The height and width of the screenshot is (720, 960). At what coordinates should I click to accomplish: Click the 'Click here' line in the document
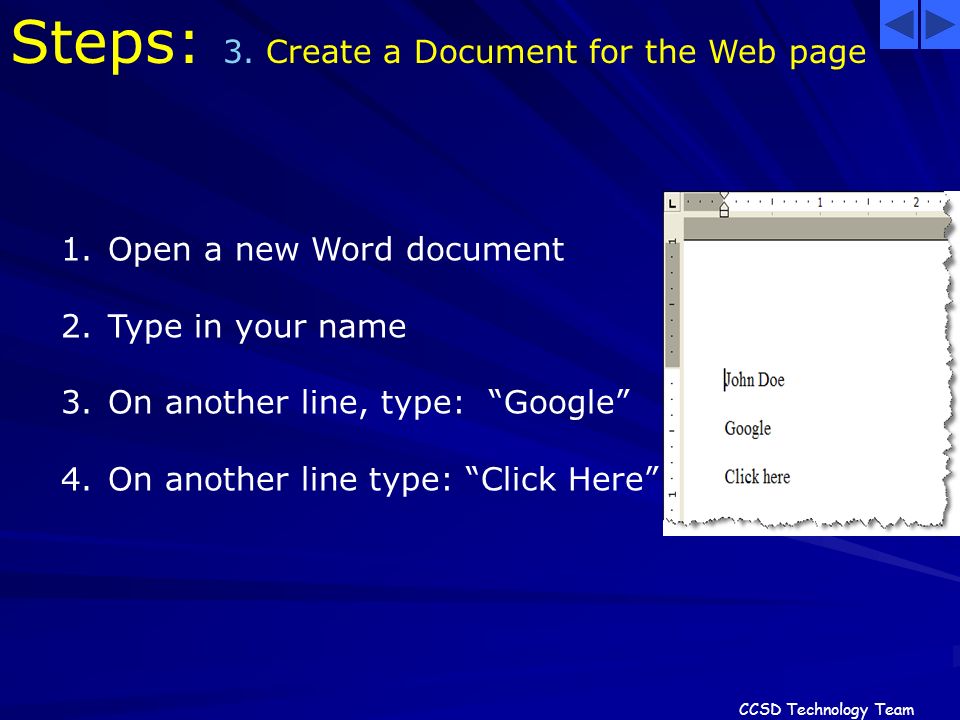click(757, 476)
